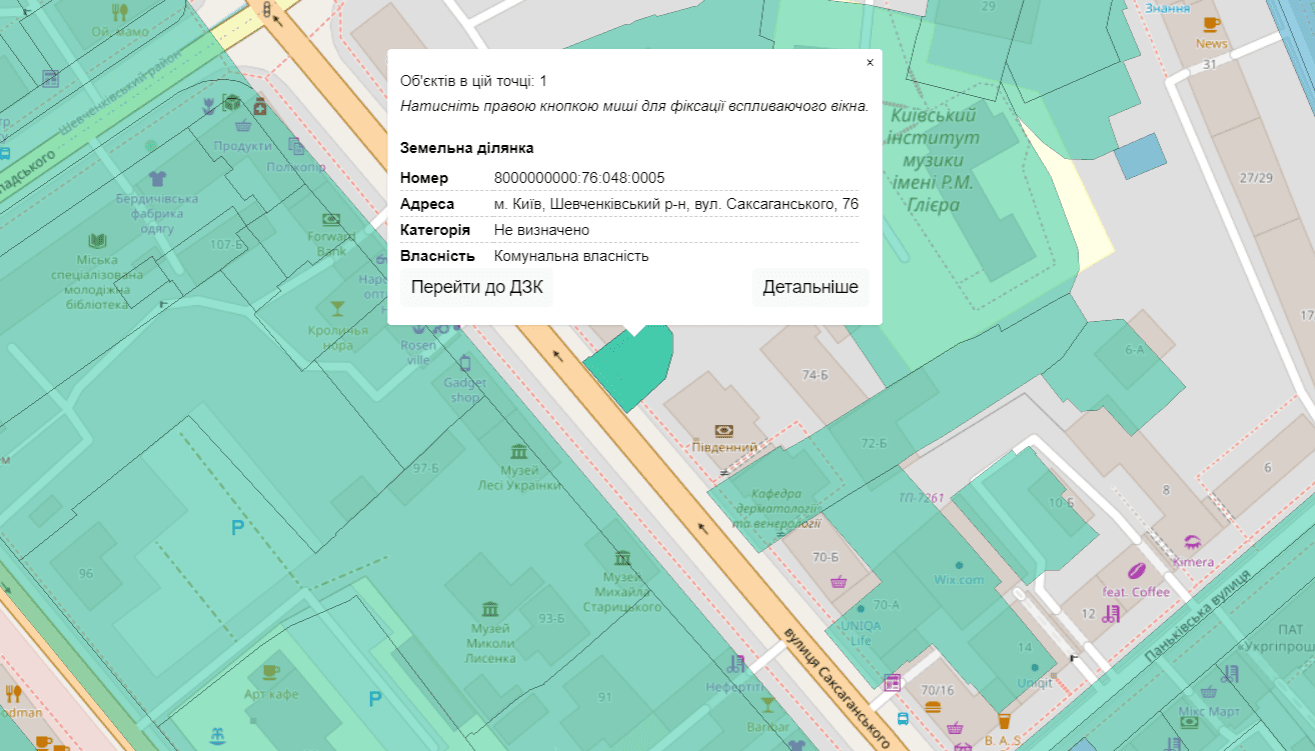Click the Uniqit office label

1035,683
